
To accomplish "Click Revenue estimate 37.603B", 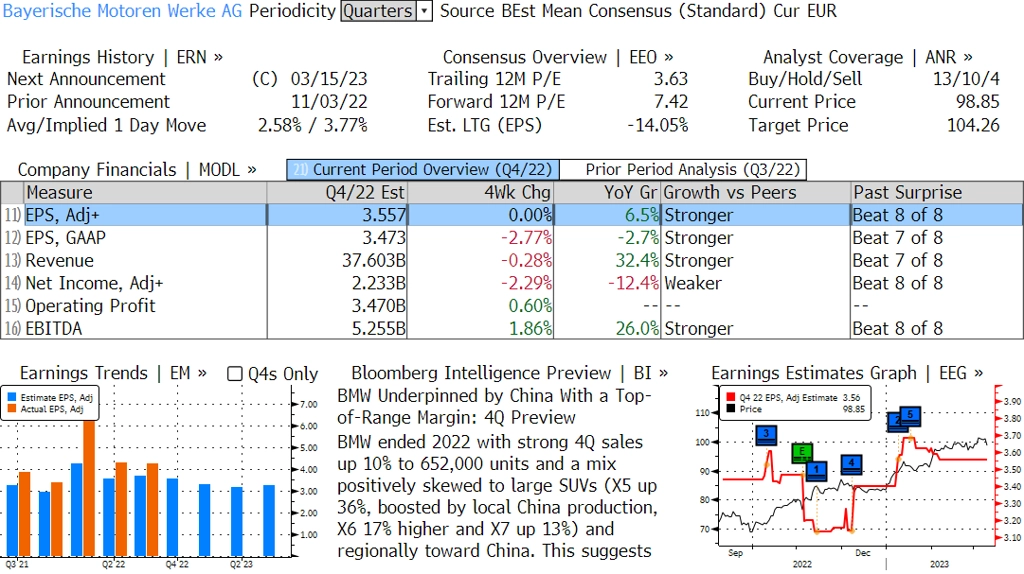I will tap(374, 261).
